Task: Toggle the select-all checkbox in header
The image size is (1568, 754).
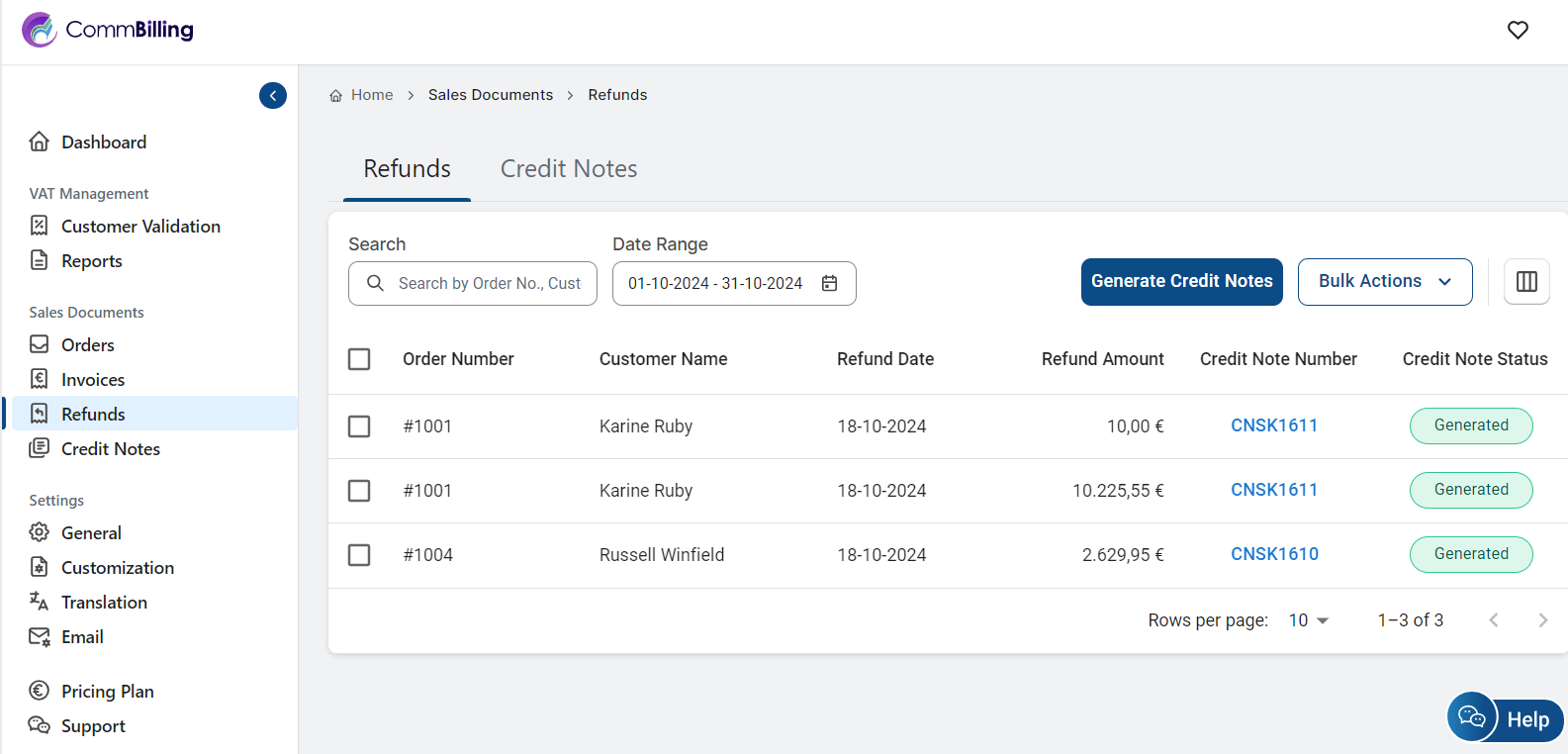Action: click(x=359, y=359)
